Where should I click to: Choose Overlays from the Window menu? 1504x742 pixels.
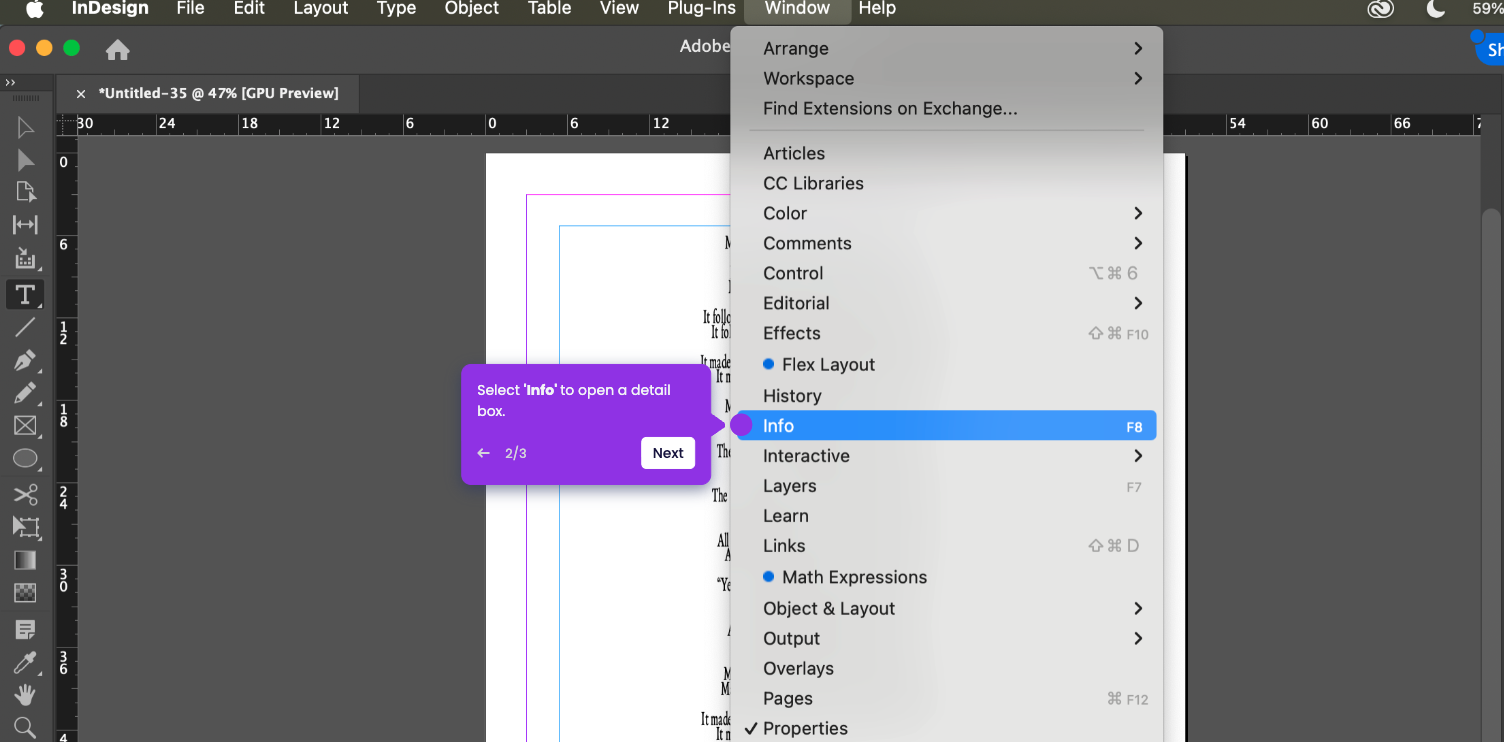click(x=947, y=669)
